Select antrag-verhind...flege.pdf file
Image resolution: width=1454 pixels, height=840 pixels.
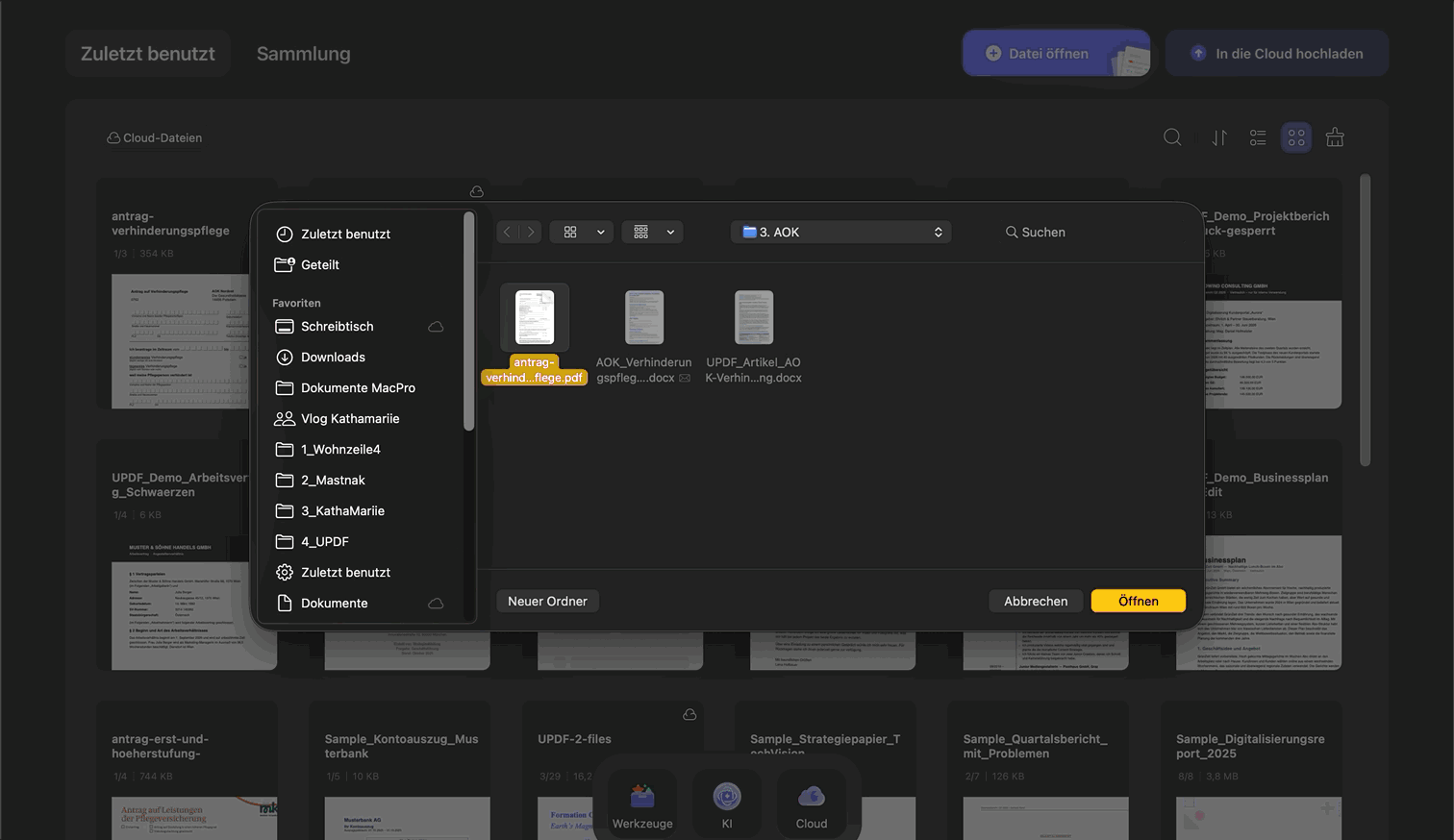(535, 334)
